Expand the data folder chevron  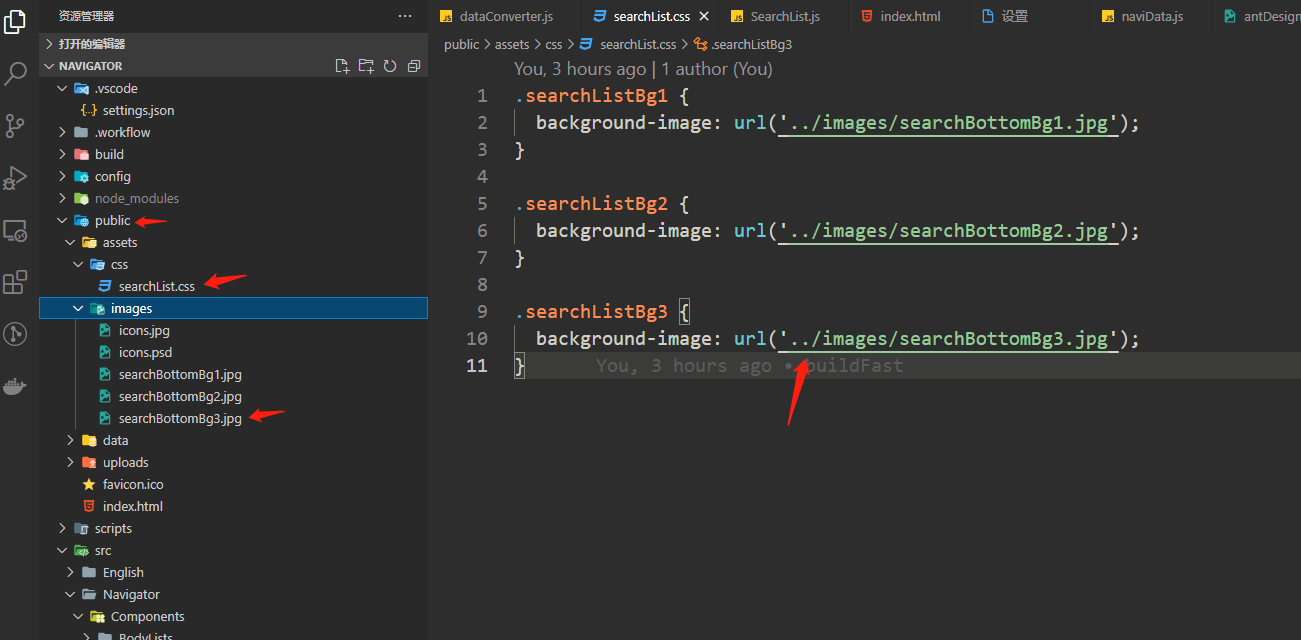click(71, 440)
